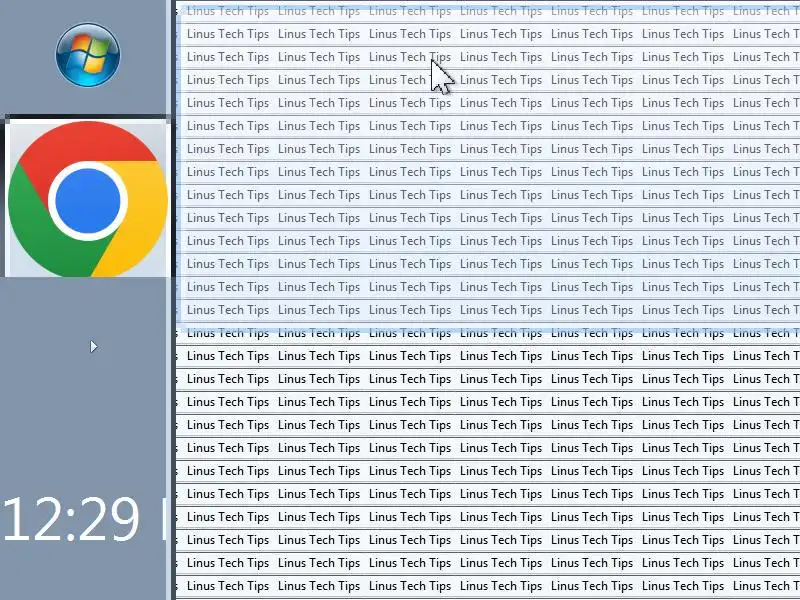Screen dimensions: 800x600
Task: Open the Windows Start orb
Action: (88, 55)
